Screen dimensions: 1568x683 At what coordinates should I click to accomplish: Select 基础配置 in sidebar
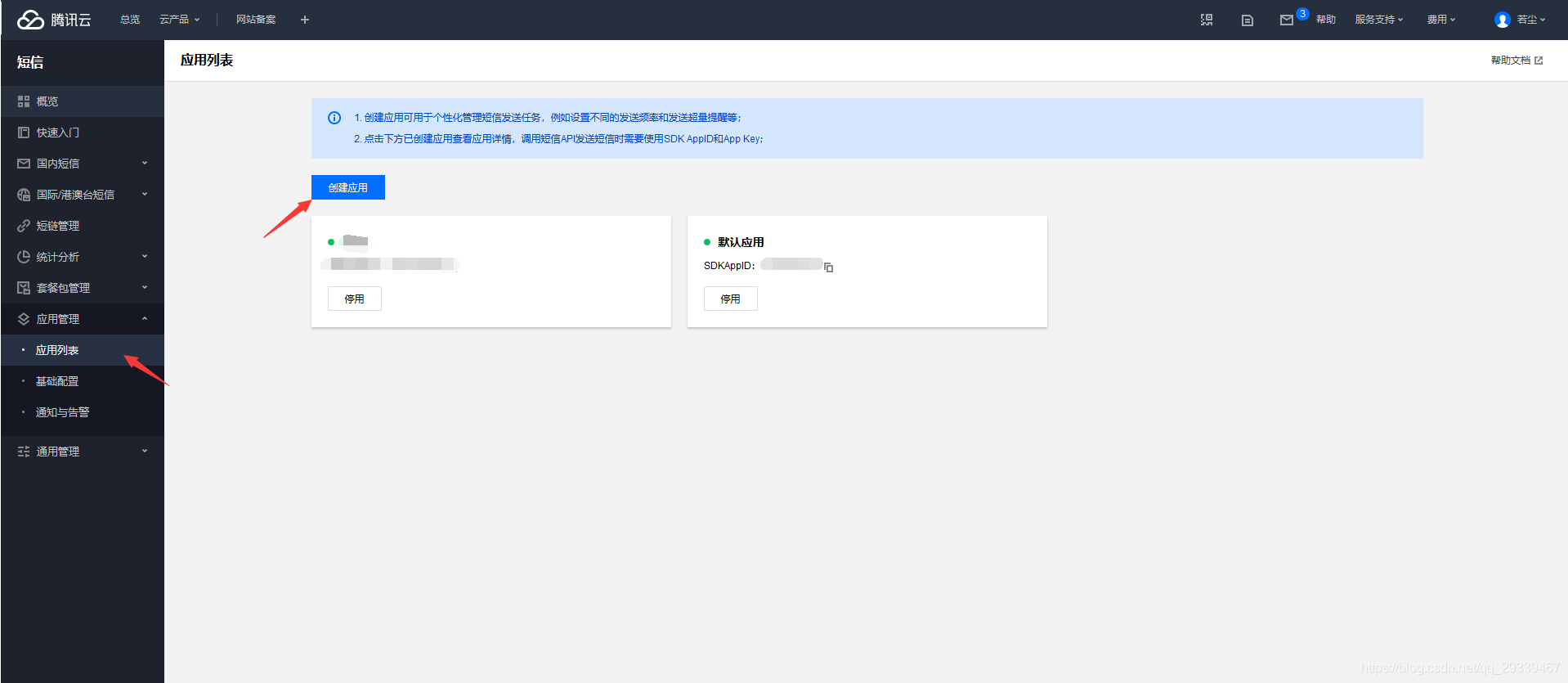[x=83, y=381]
